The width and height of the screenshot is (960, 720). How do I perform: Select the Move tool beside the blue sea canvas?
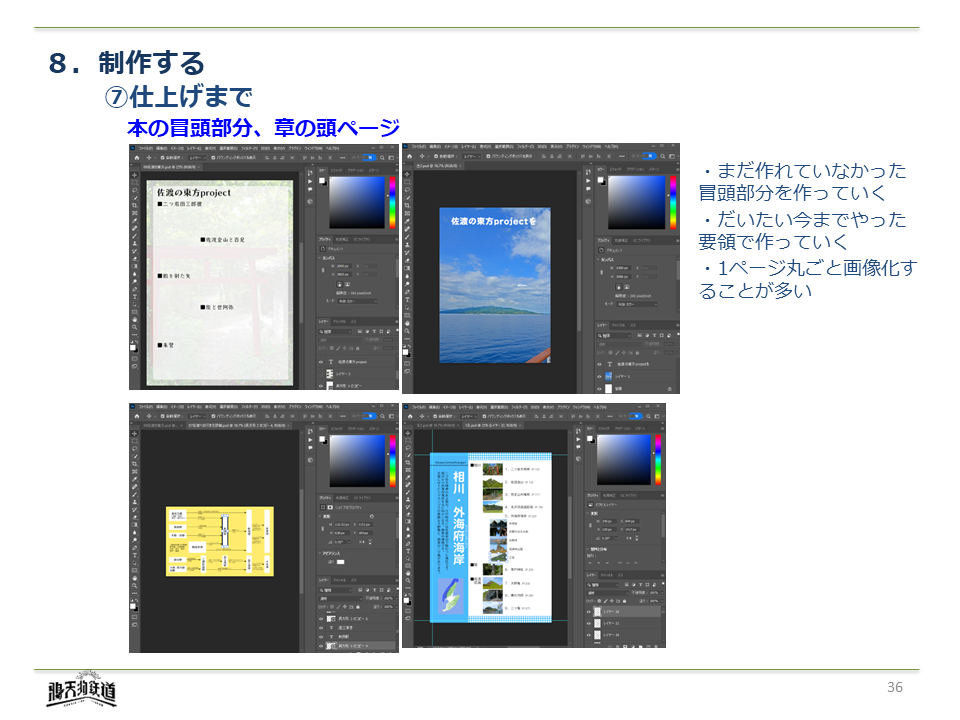(407, 173)
